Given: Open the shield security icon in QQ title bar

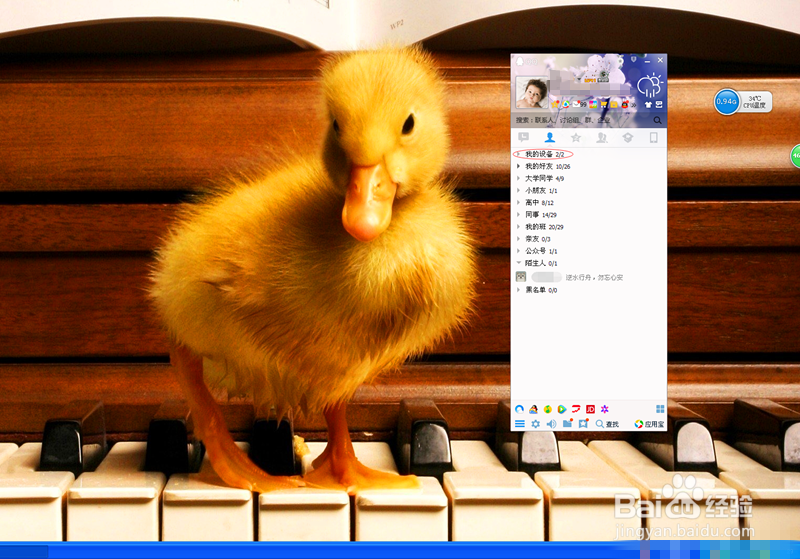Looking at the screenshot, I should [634, 59].
